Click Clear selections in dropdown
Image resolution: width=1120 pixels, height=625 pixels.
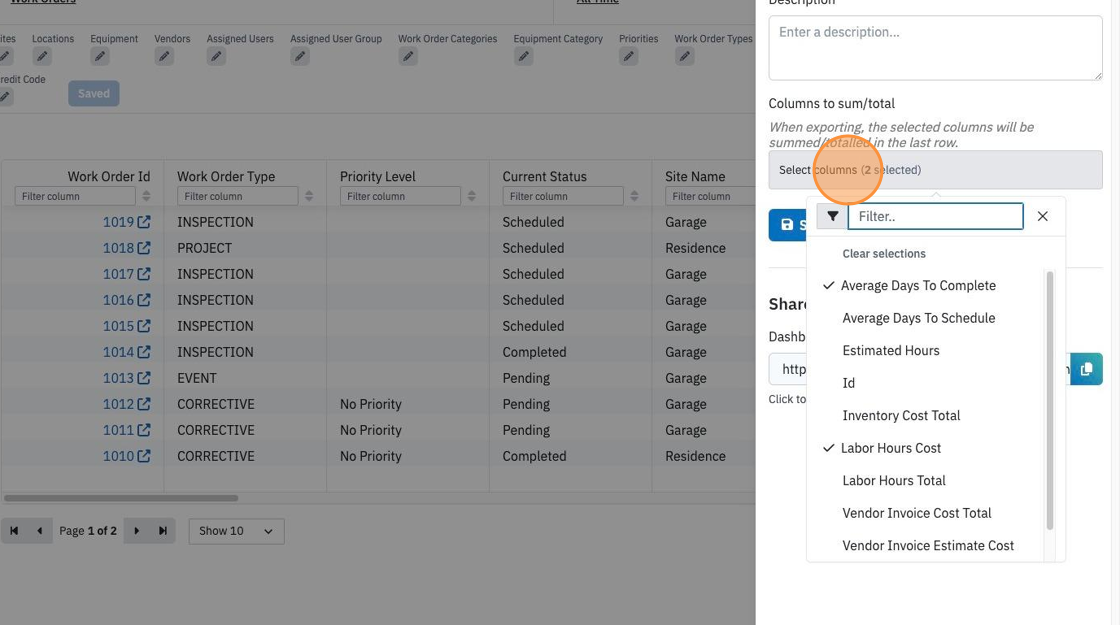[x=884, y=254]
